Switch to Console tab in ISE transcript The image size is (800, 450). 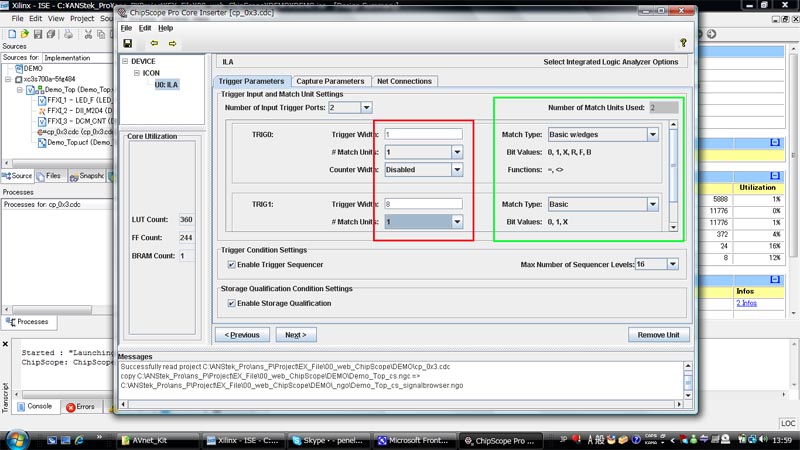click(x=35, y=407)
